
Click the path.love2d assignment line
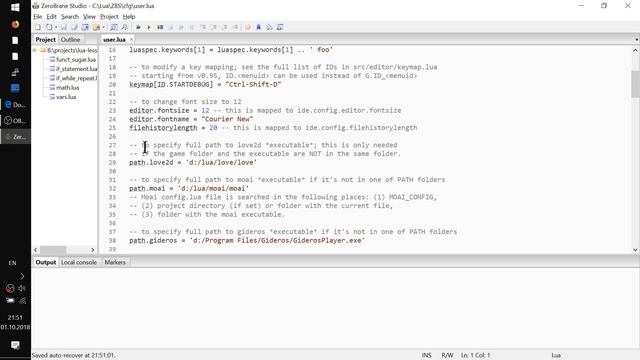click(x=193, y=162)
